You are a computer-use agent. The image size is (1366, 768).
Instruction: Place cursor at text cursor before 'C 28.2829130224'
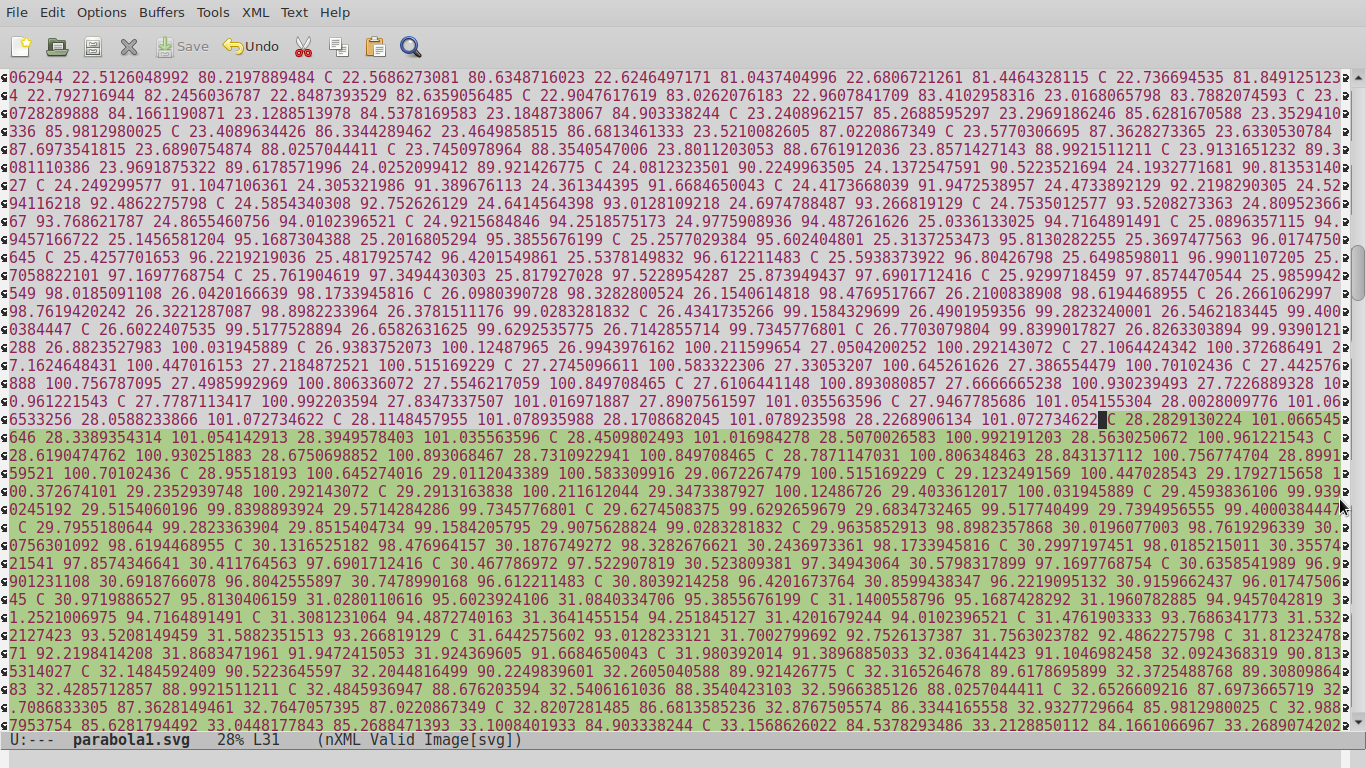coord(1103,420)
